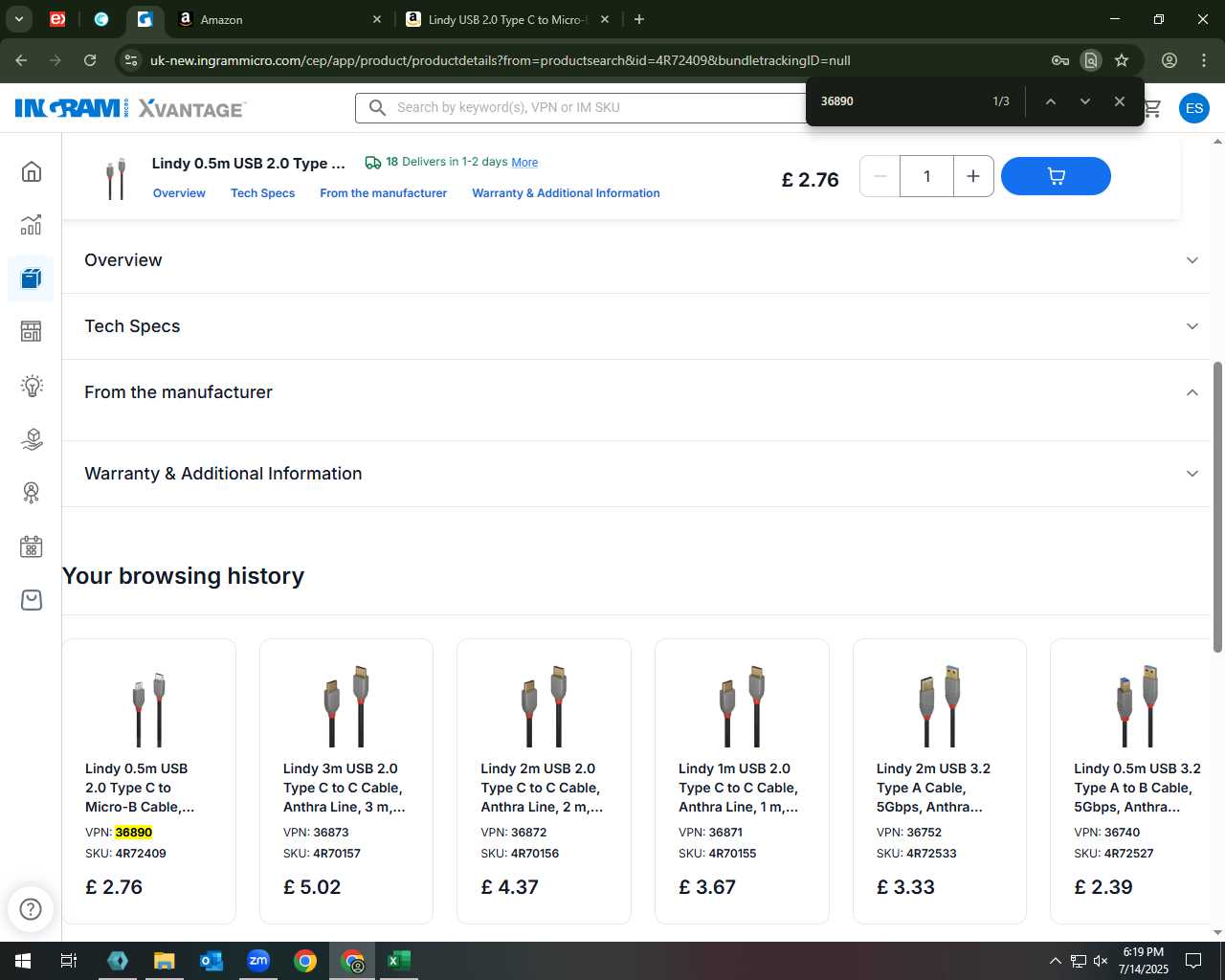Click the Ingram Micro Xvantage logo
This screenshot has height=980, width=1225.
[x=130, y=108]
